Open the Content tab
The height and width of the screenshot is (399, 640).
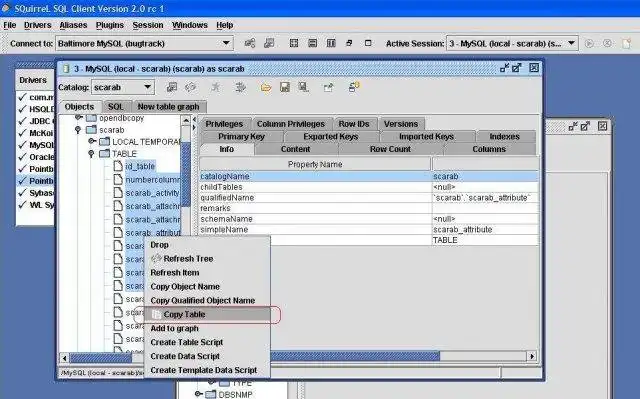tap(296, 149)
